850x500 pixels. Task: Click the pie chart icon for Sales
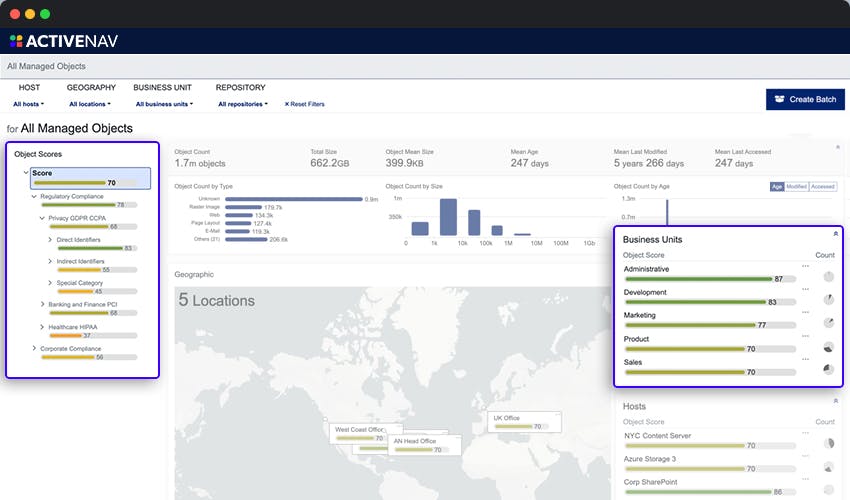[x=828, y=369]
